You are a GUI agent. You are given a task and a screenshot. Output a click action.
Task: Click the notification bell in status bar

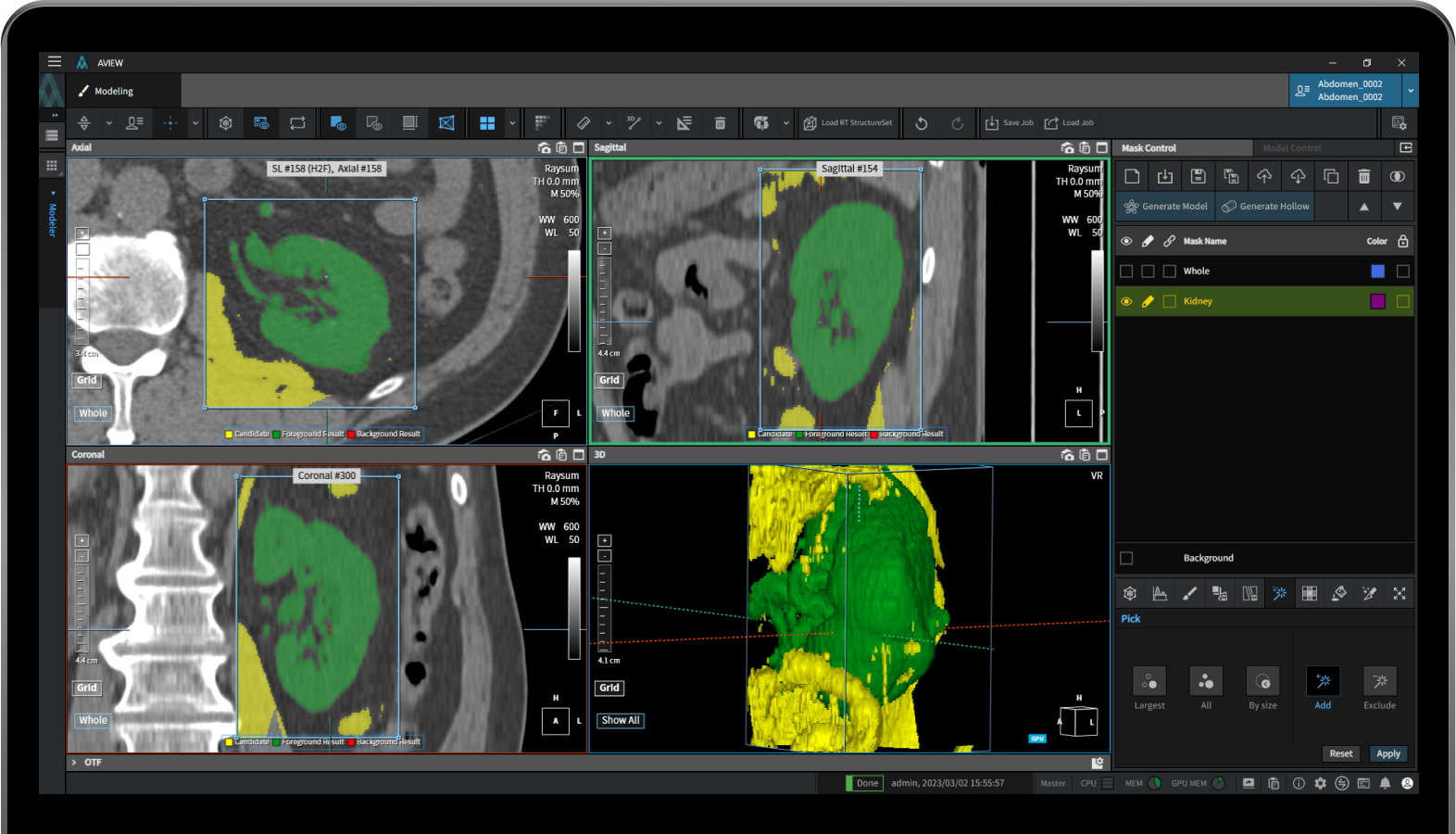[1385, 783]
